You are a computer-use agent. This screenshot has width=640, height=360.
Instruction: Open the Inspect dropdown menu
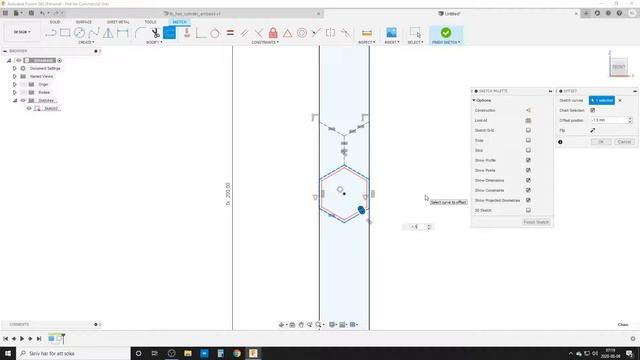367,42
